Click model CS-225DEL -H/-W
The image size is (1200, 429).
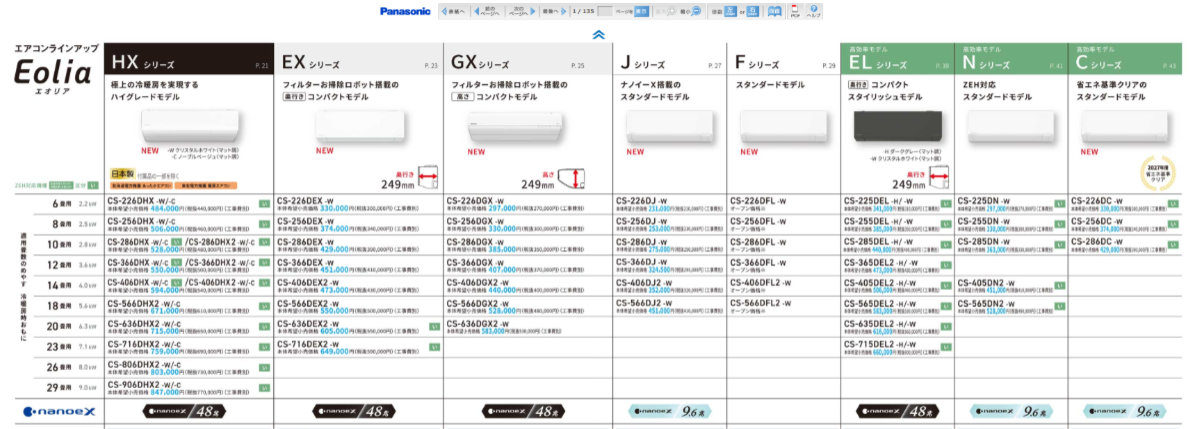pyautogui.click(x=879, y=200)
